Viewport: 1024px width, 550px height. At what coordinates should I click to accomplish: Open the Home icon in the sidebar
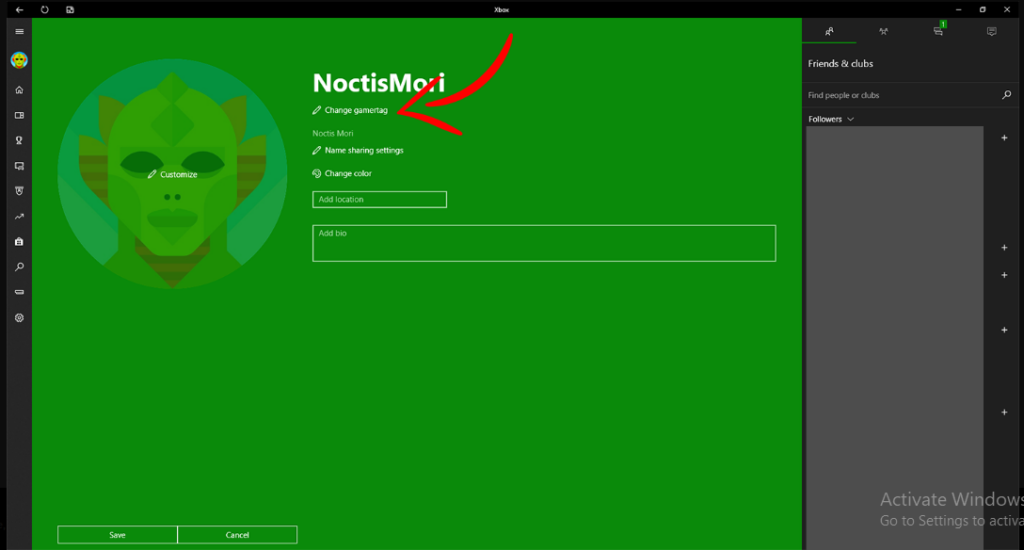pos(19,89)
